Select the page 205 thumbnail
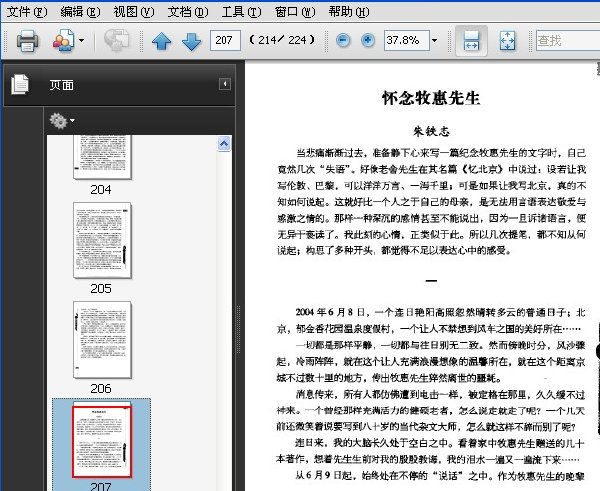The width and height of the screenshot is (600, 491). pyautogui.click(x=102, y=241)
